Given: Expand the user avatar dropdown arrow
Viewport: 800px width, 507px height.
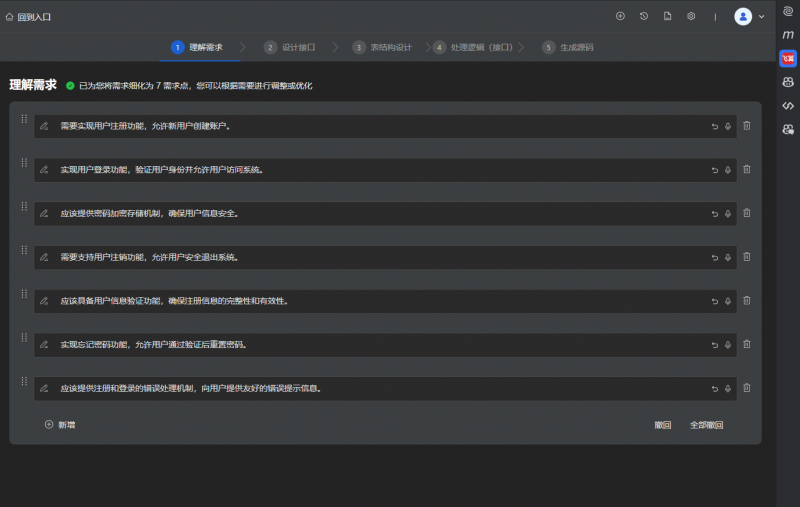Looking at the screenshot, I should pos(762,17).
